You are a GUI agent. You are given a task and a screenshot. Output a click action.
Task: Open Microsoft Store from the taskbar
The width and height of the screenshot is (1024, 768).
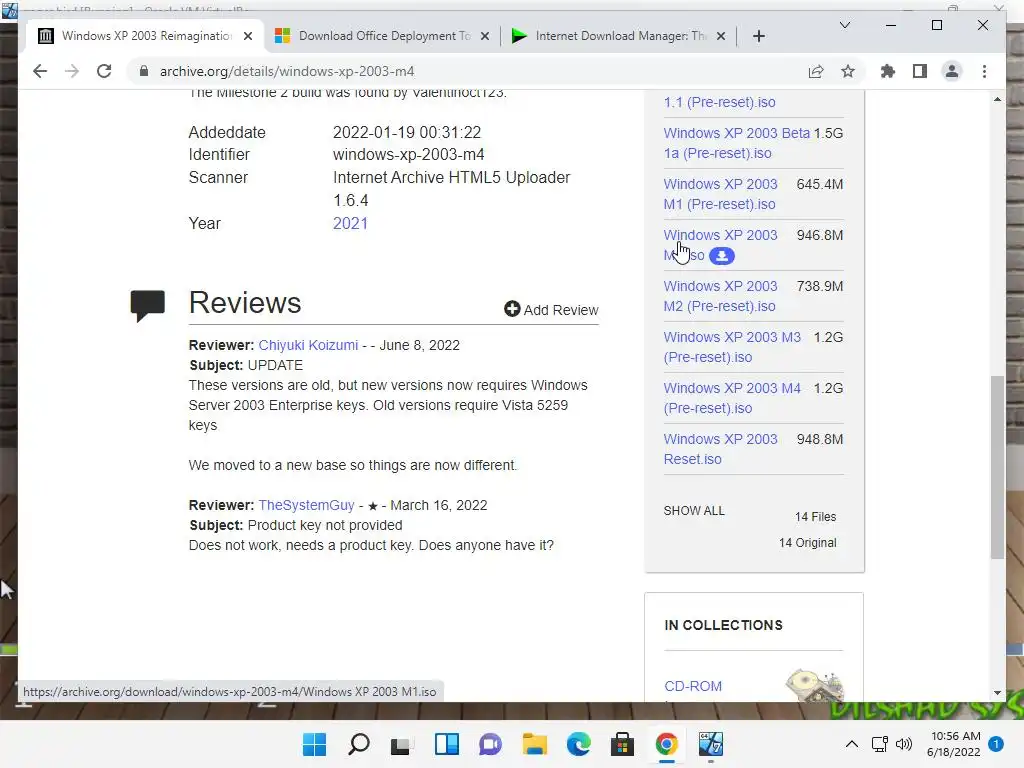point(622,744)
